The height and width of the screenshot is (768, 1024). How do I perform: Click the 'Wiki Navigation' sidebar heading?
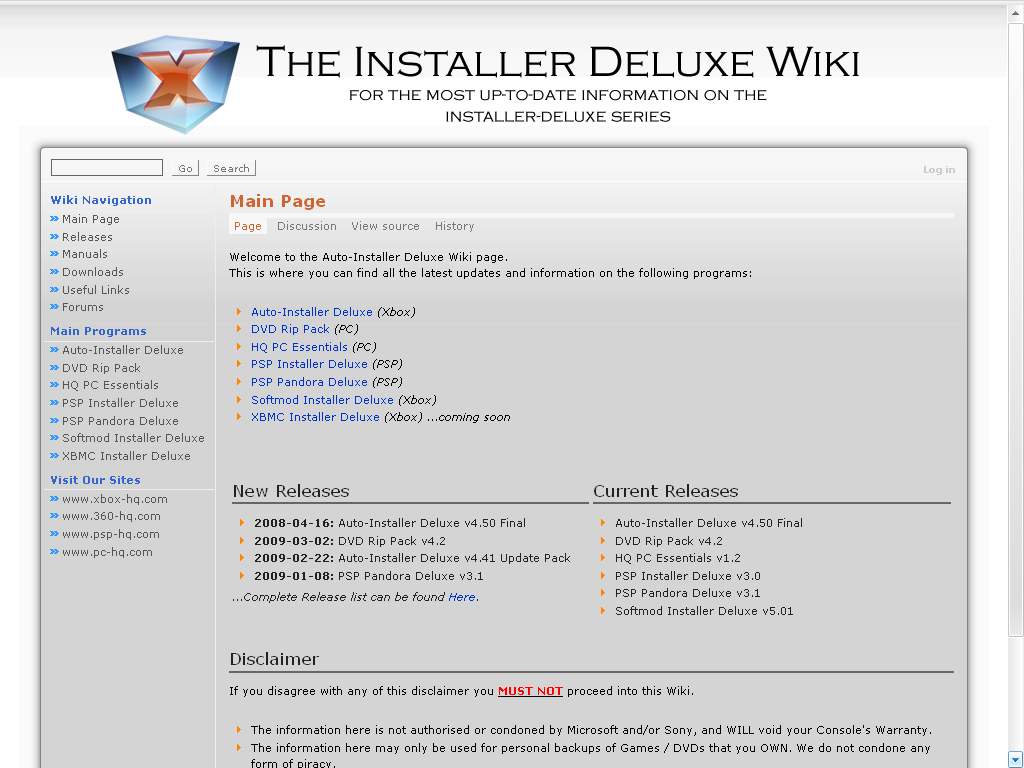click(x=101, y=200)
